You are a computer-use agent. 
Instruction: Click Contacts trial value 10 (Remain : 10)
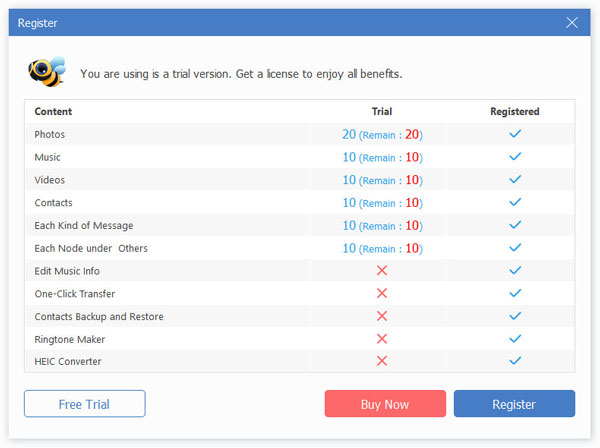point(382,203)
